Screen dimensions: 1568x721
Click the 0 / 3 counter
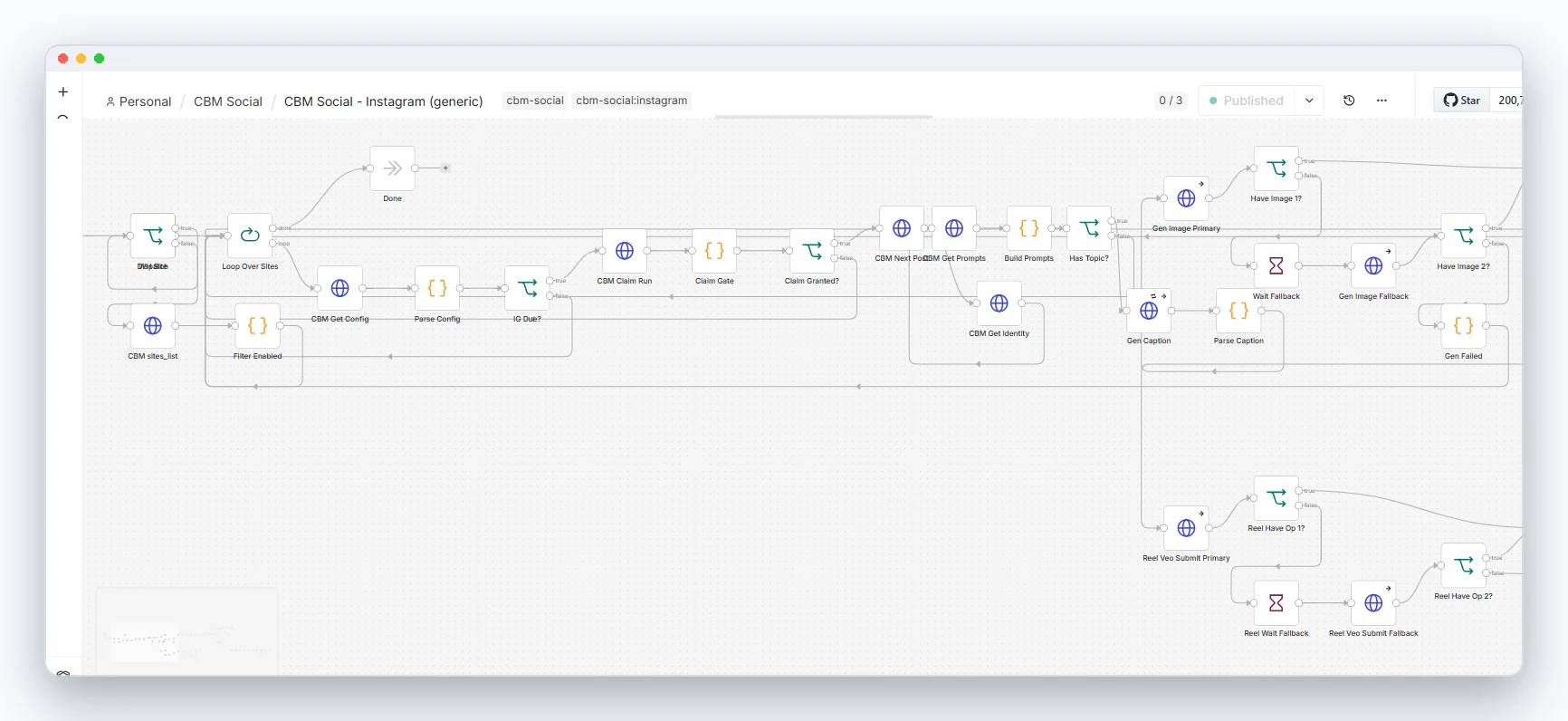1171,101
